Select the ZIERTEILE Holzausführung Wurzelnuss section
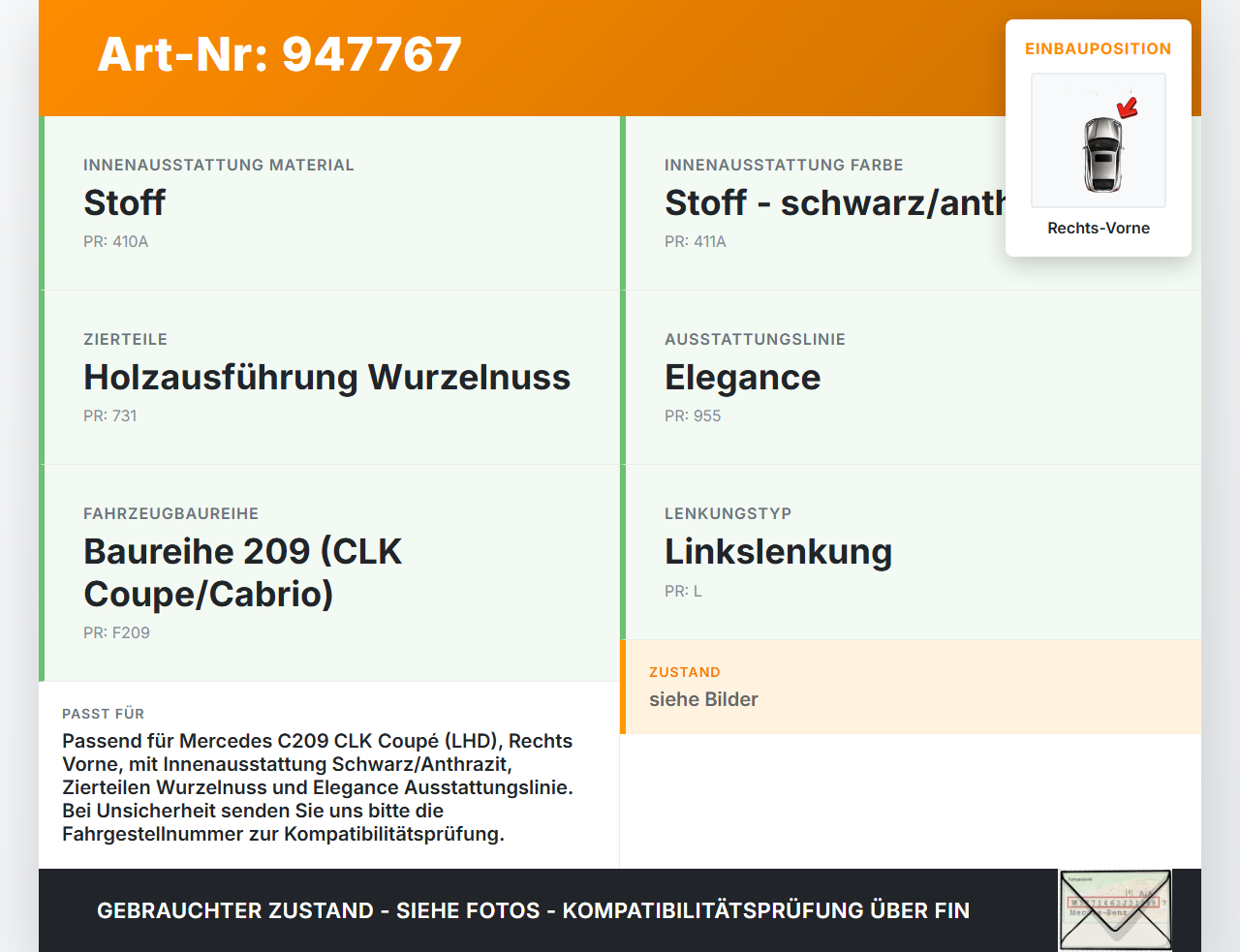The image size is (1240, 952). (x=327, y=377)
